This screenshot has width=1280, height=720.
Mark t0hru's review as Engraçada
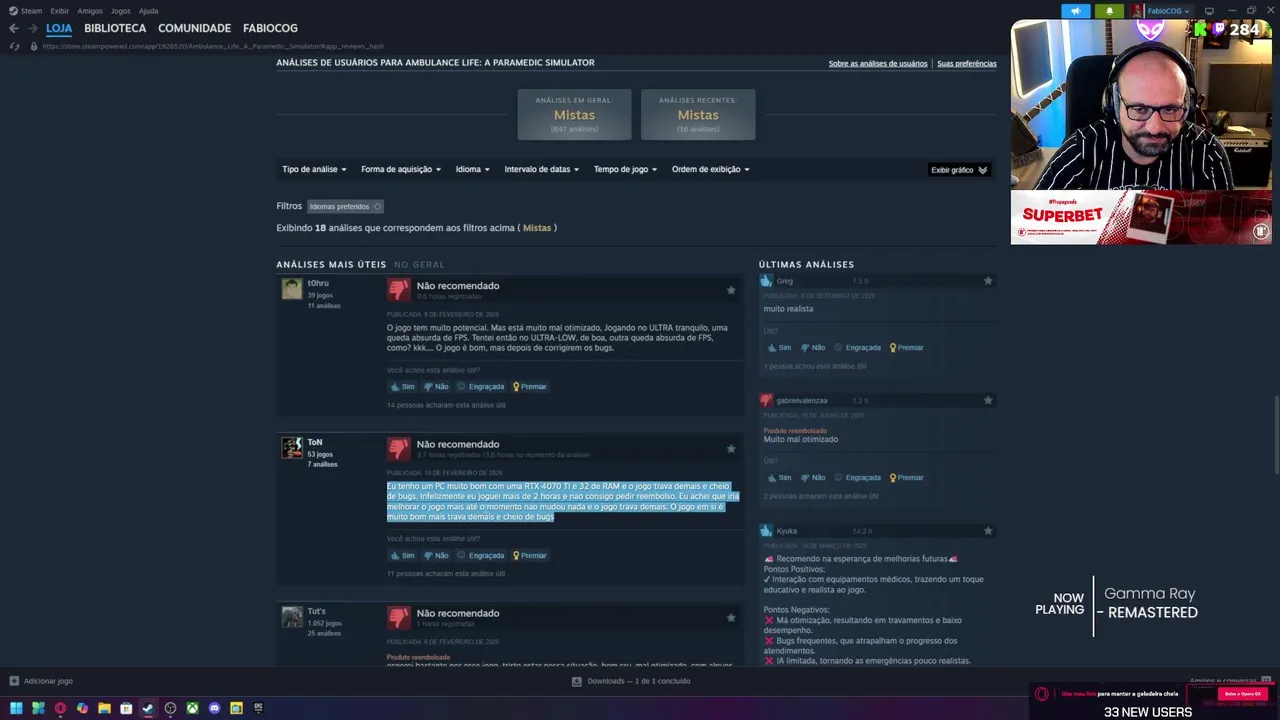click(481, 386)
